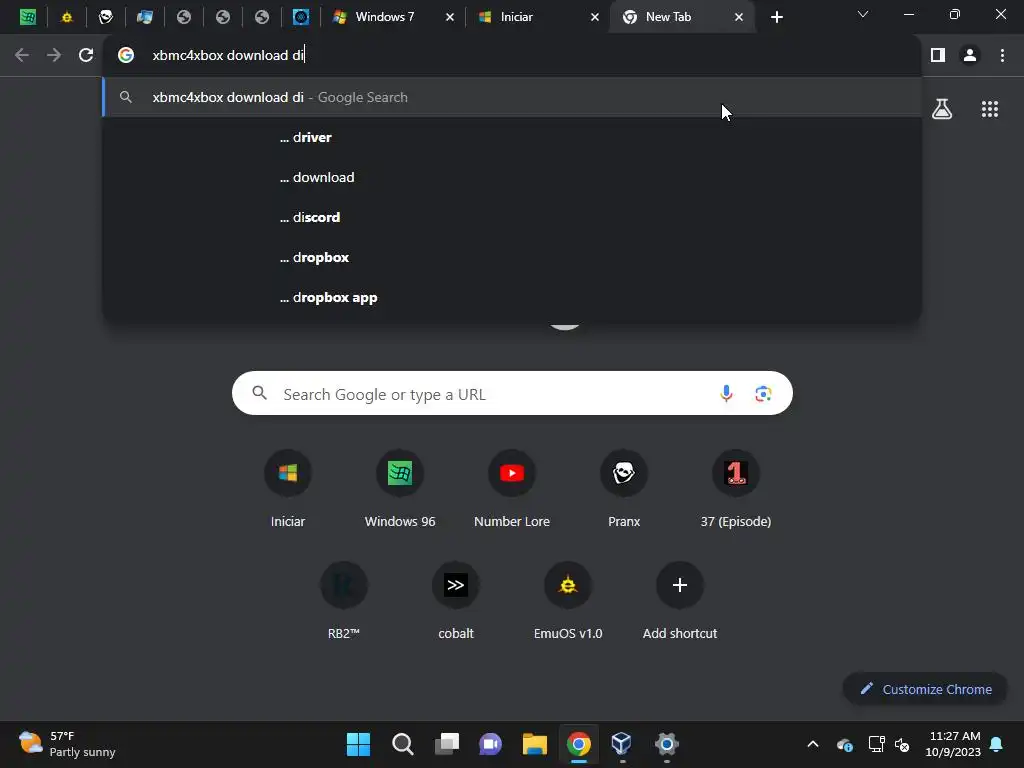Toggle the Chrome side panel

click(x=938, y=55)
